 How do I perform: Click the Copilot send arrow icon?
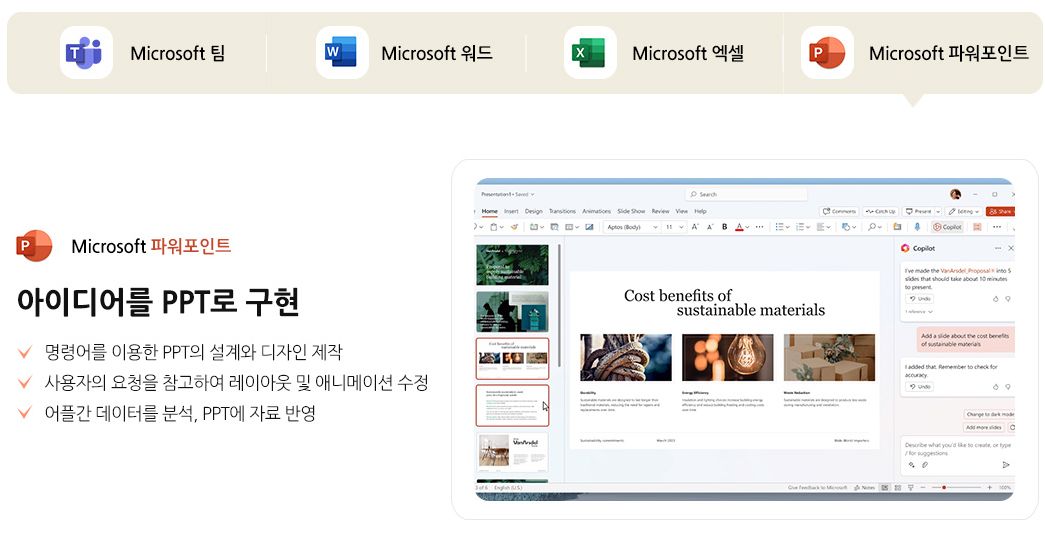tap(1006, 464)
